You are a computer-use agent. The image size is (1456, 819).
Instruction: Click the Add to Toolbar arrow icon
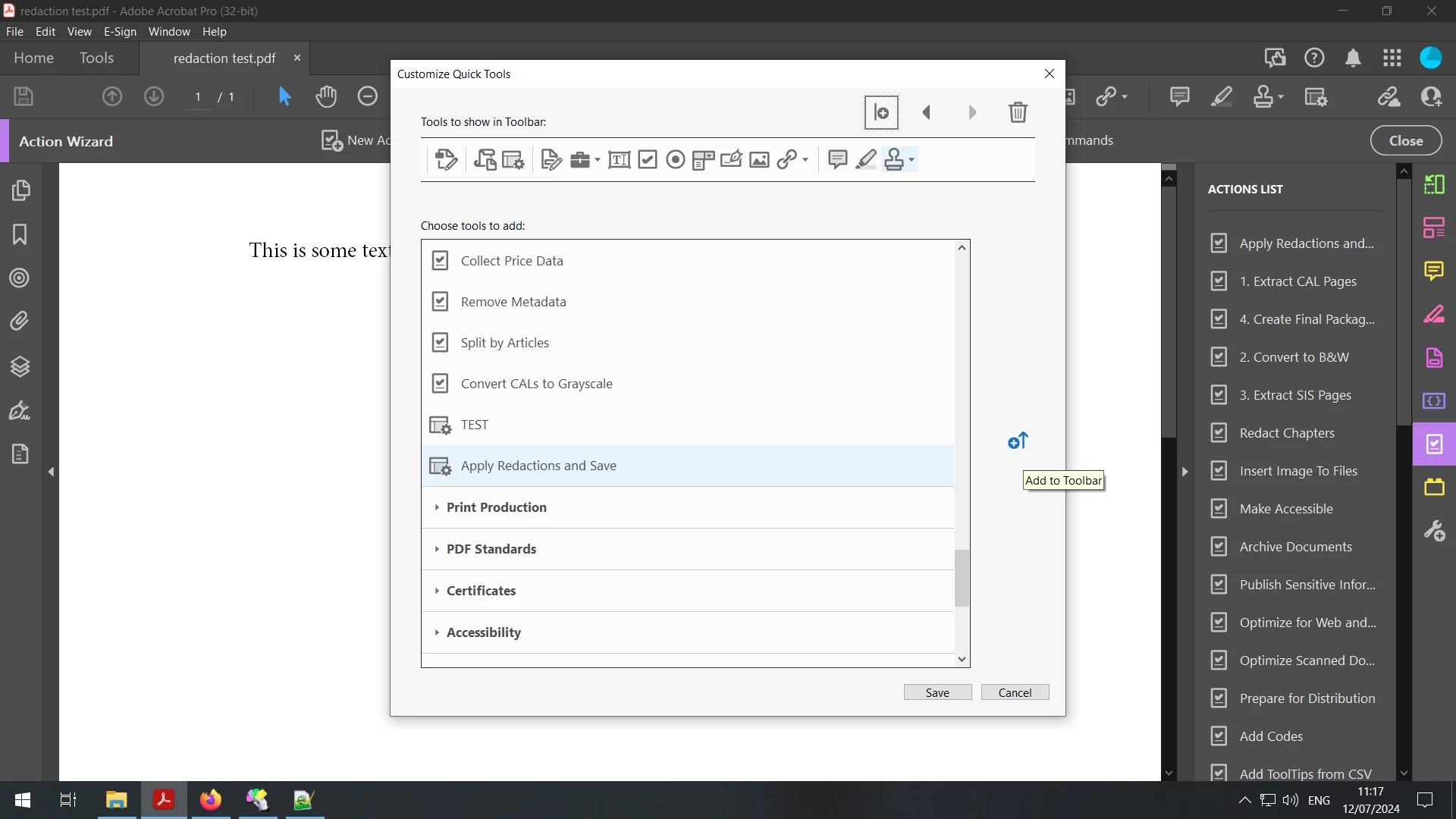(1018, 441)
